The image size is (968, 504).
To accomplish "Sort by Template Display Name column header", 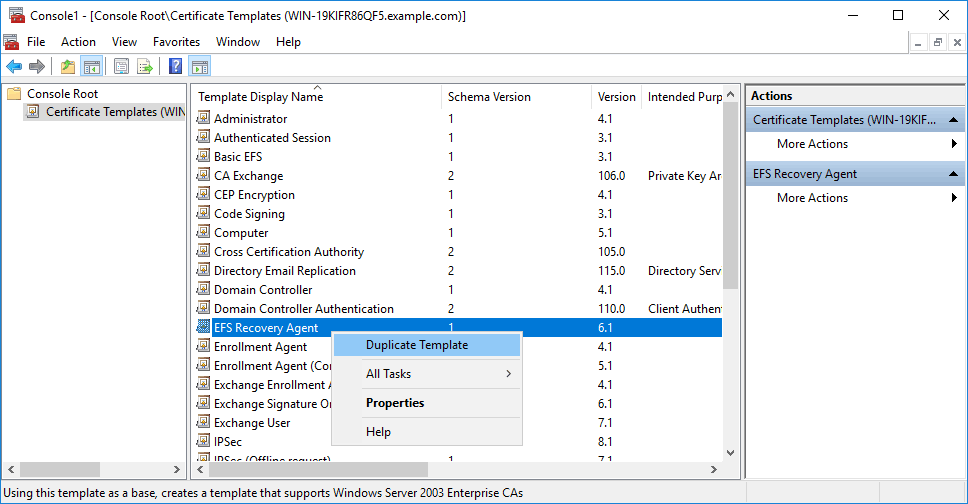I will click(x=317, y=96).
